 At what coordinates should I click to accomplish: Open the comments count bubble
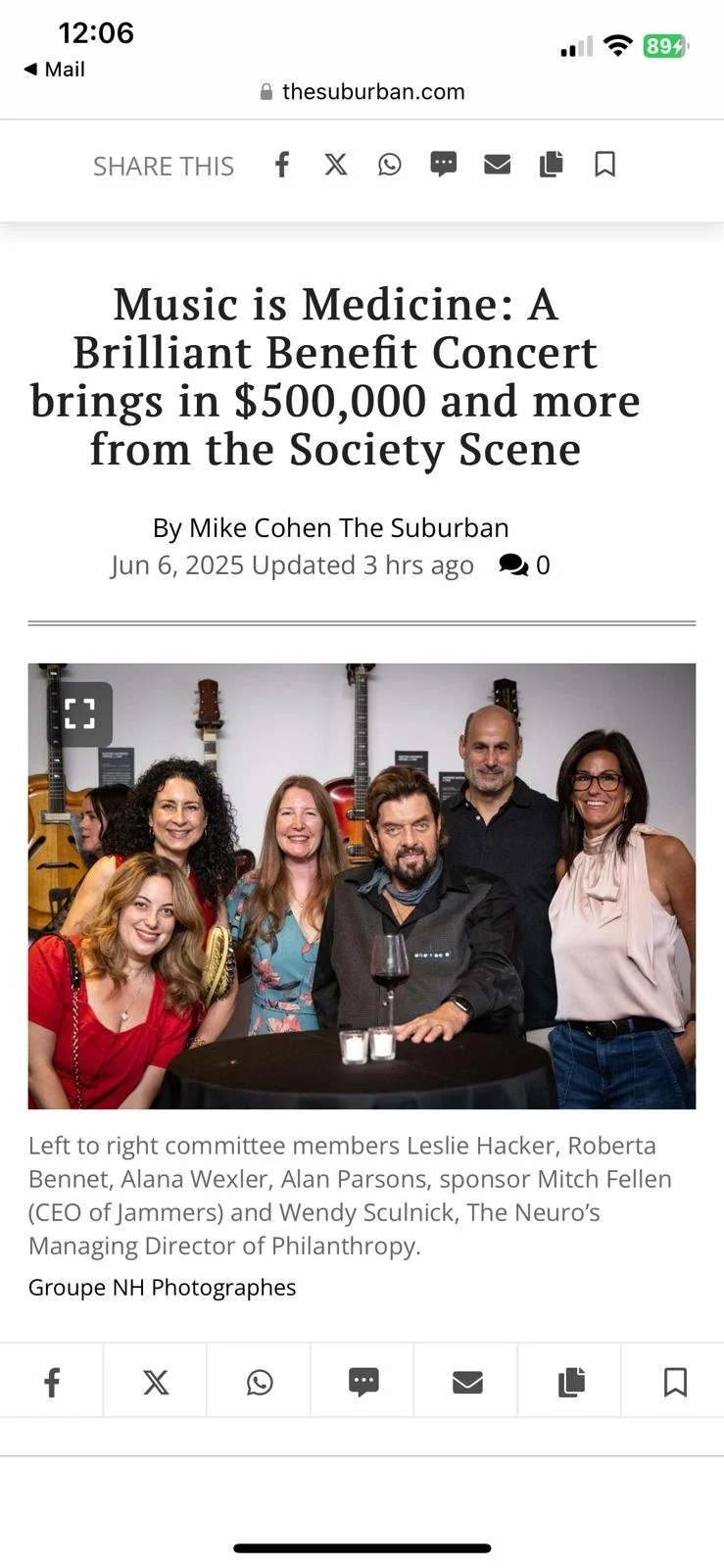(524, 565)
